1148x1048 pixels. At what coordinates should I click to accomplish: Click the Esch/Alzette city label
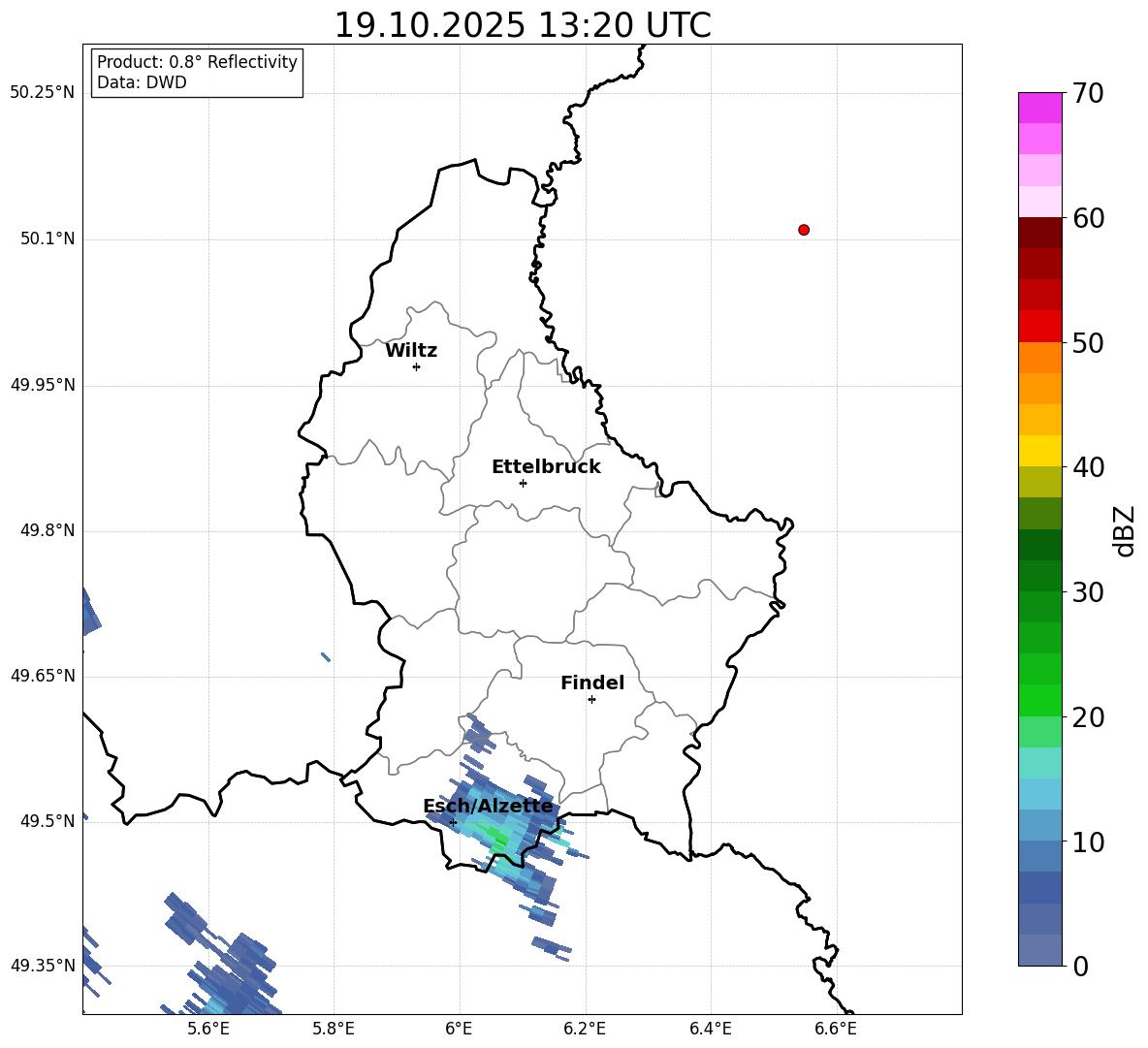tap(489, 807)
